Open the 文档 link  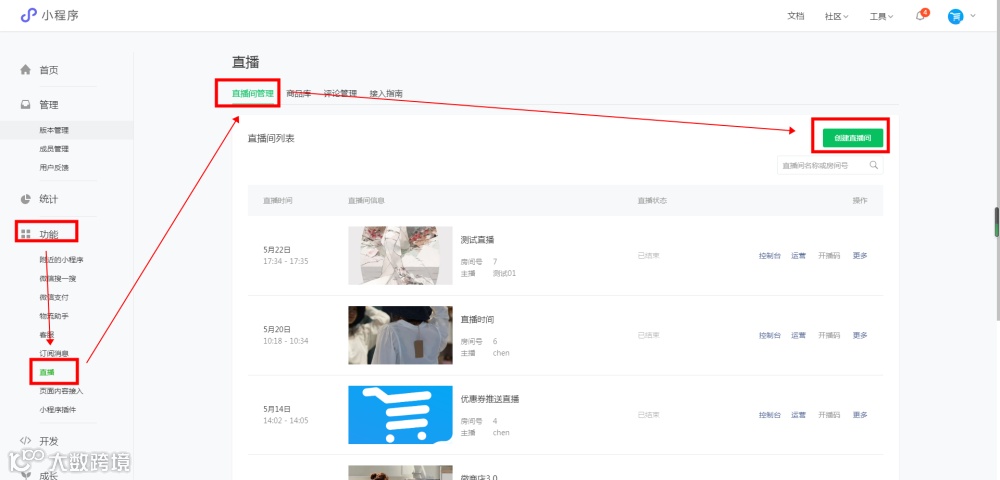click(x=795, y=17)
